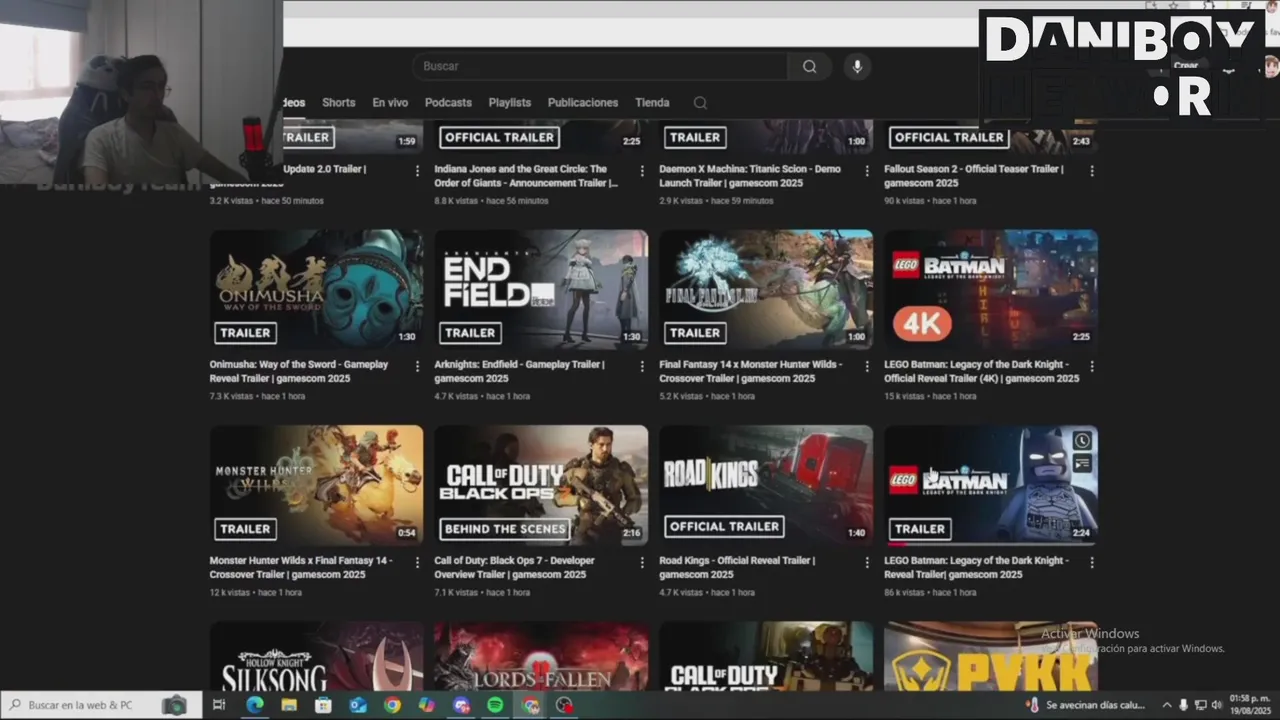Click the YouTube search magnifier button

pyautogui.click(x=809, y=67)
